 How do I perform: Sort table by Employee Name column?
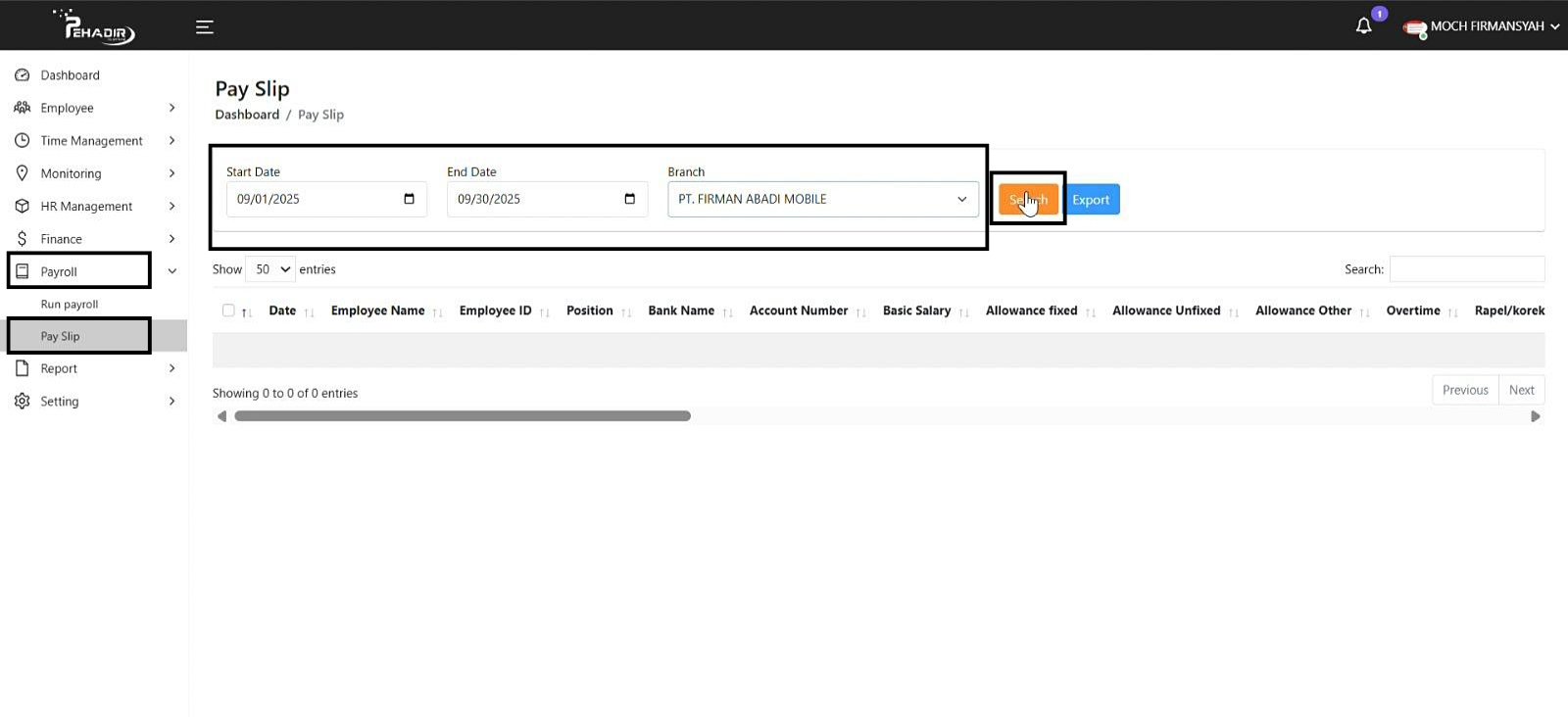pos(377,311)
